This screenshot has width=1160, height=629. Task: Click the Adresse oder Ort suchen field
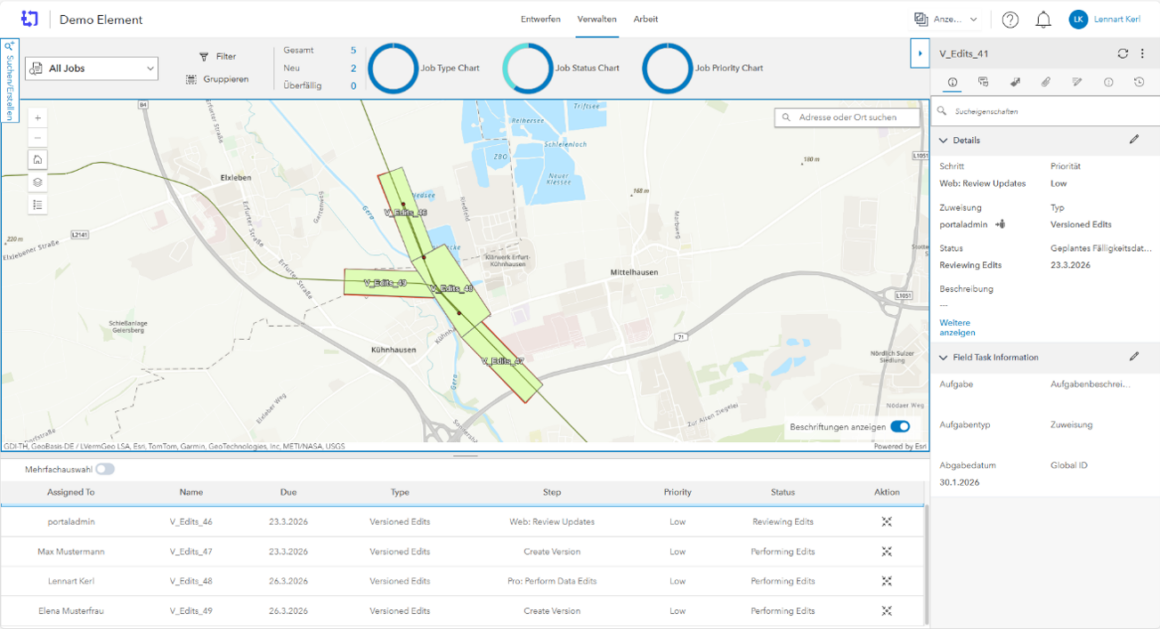click(x=847, y=117)
